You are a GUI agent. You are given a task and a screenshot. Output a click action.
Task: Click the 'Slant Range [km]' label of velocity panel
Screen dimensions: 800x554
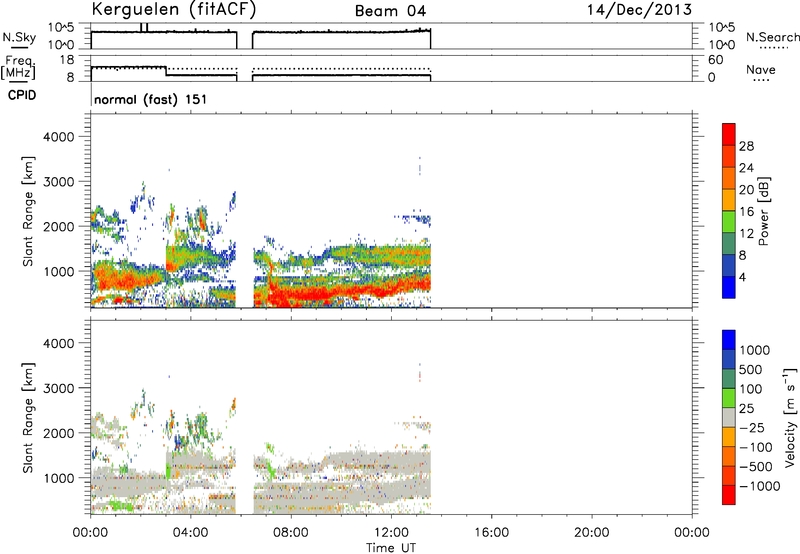28,417
